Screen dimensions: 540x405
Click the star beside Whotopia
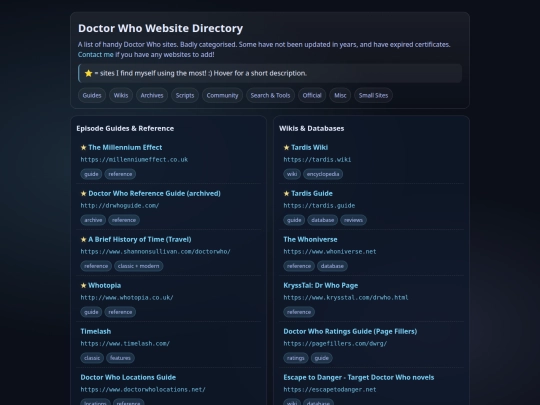[x=83, y=285]
